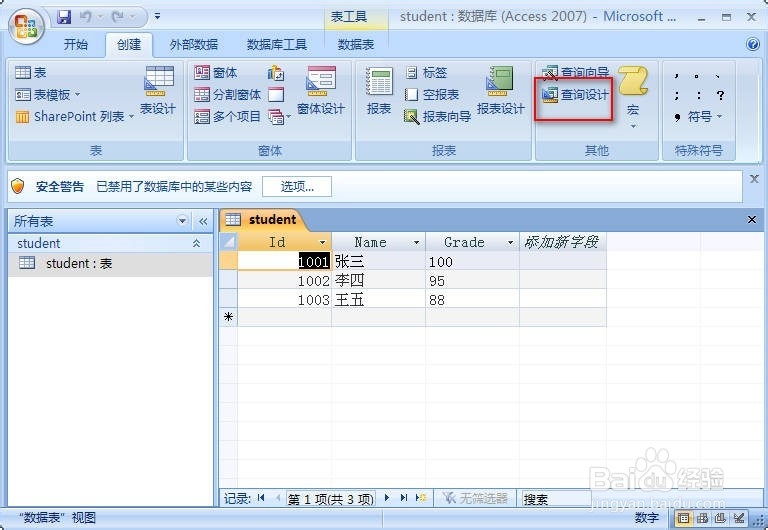The image size is (768, 530).
Task: Click the 查询设计 button
Action: pyautogui.click(x=575, y=94)
